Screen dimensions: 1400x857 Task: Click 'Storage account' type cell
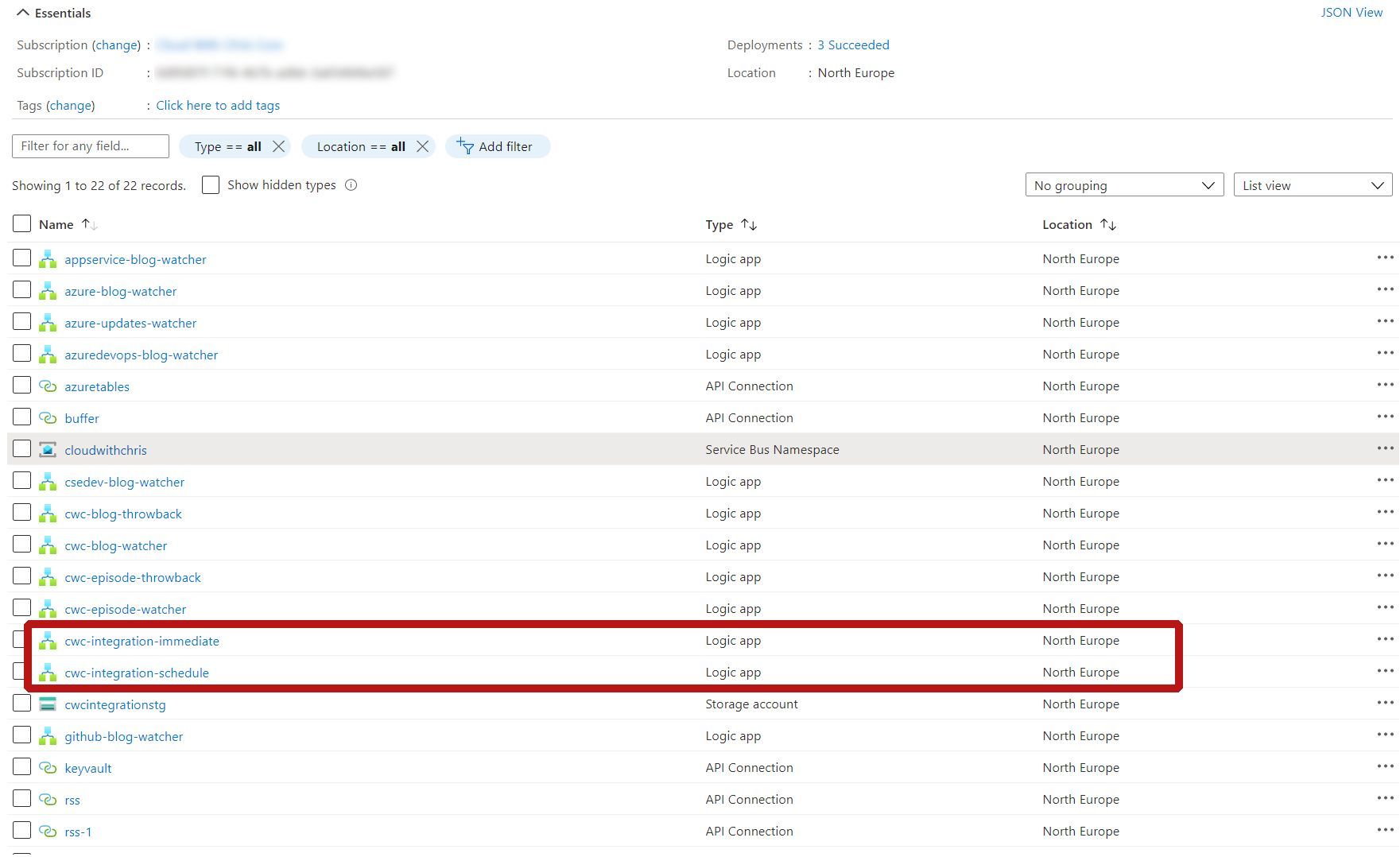[x=751, y=704]
